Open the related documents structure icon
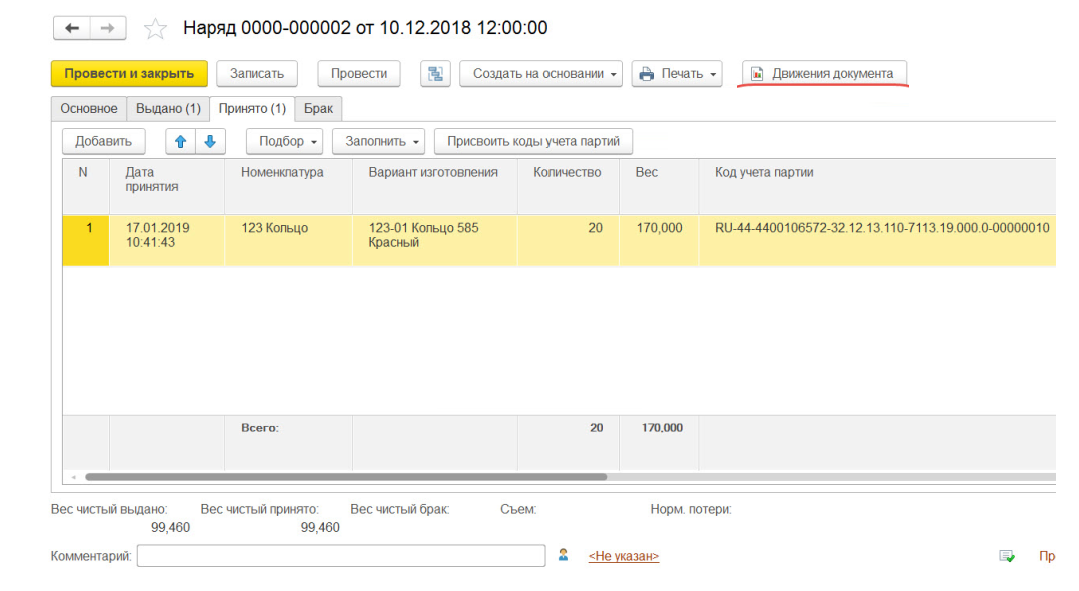 (x=435, y=74)
